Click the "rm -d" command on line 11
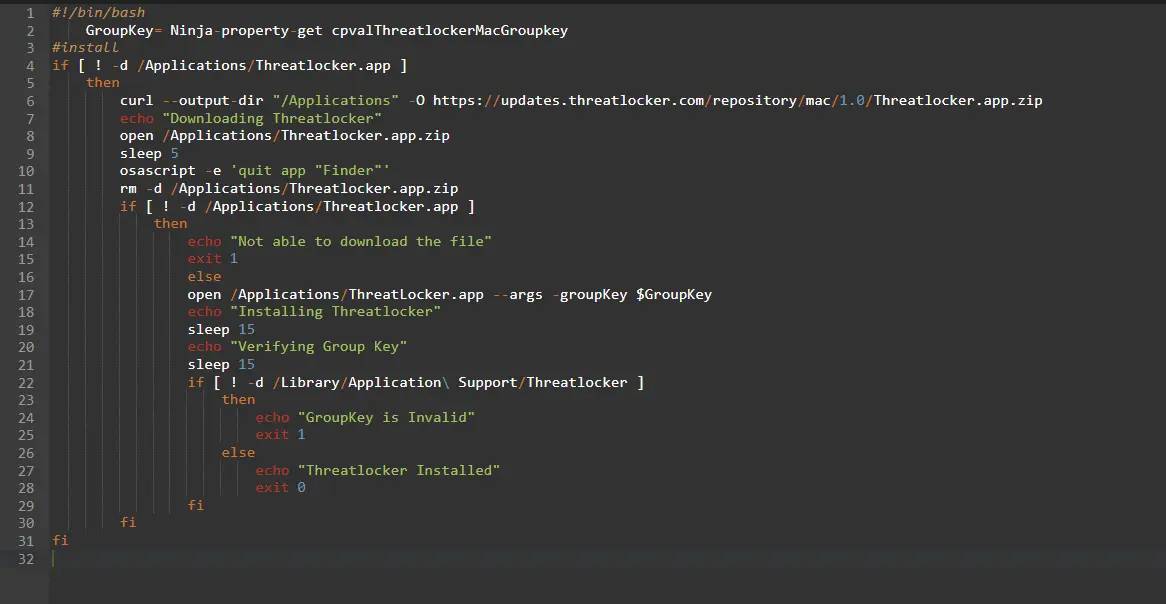 141,189
